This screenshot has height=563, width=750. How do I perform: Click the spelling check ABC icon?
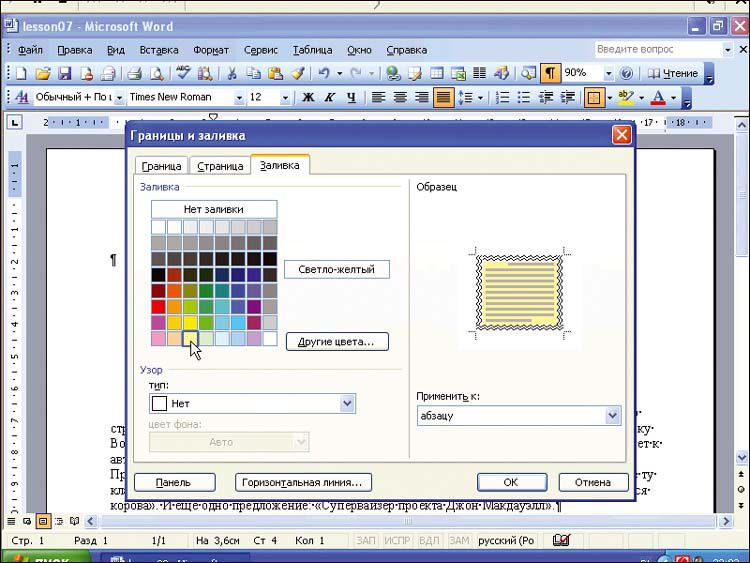coord(183,73)
